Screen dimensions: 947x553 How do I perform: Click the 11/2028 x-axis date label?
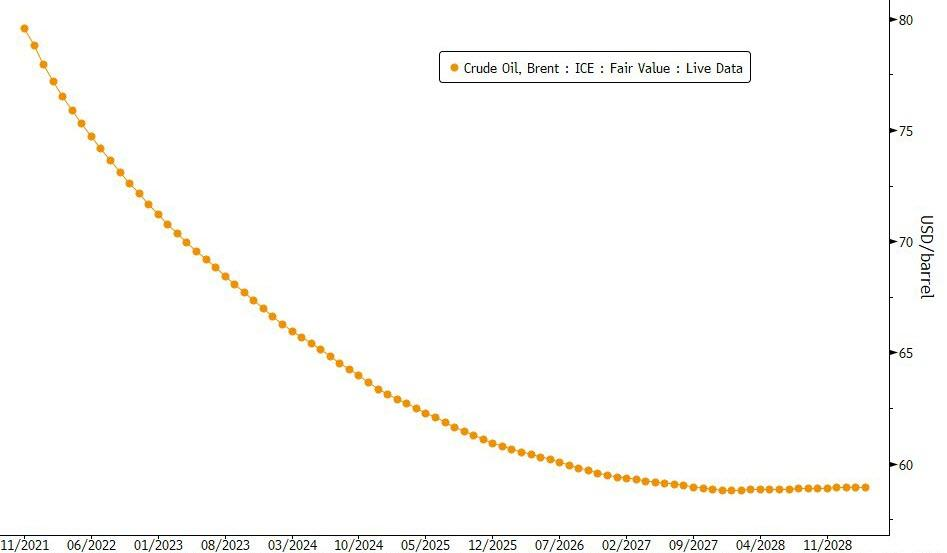[x=827, y=545]
